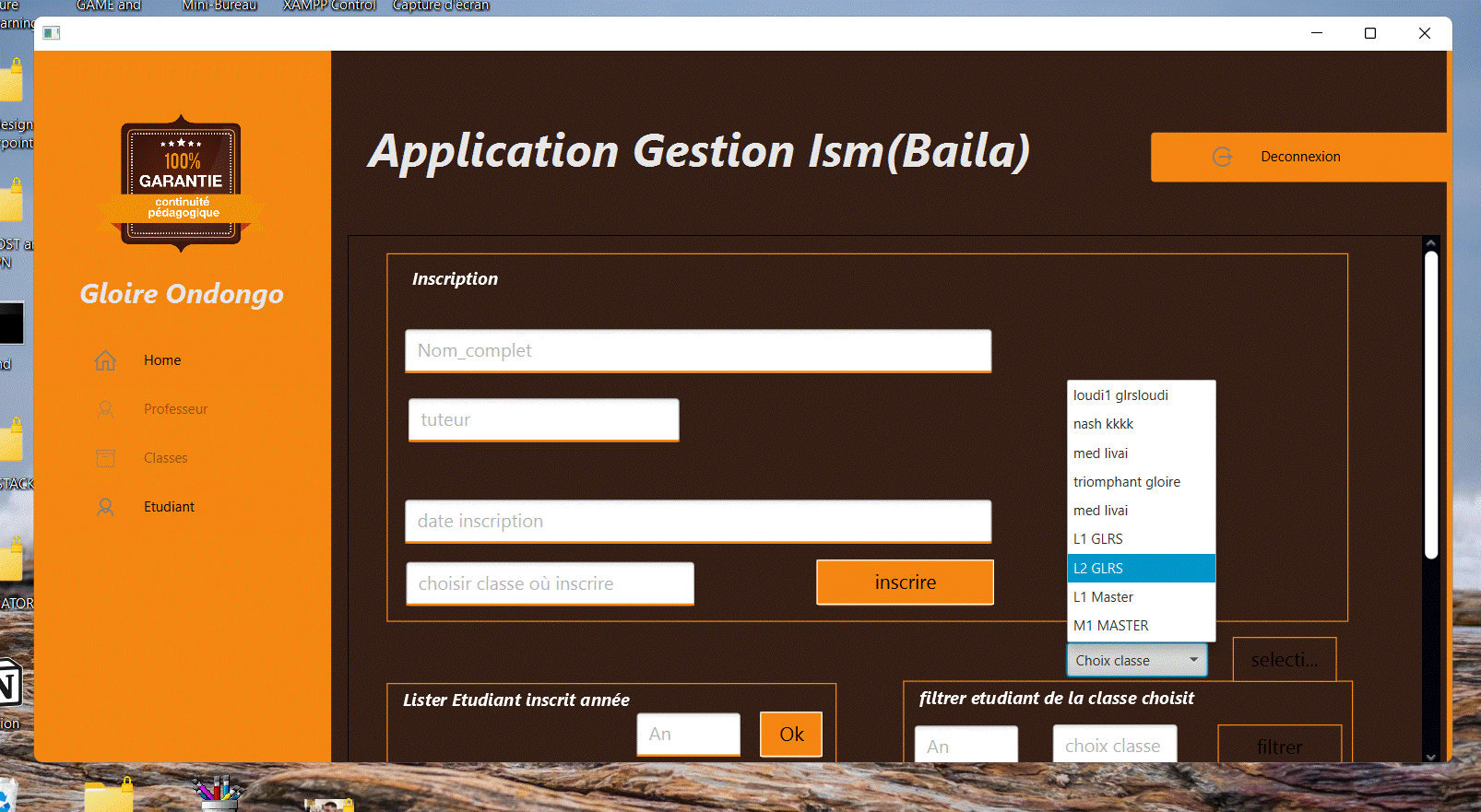This screenshot has width=1481, height=812.
Task: Choose triomphant gloire from the list
Action: tap(1142, 482)
